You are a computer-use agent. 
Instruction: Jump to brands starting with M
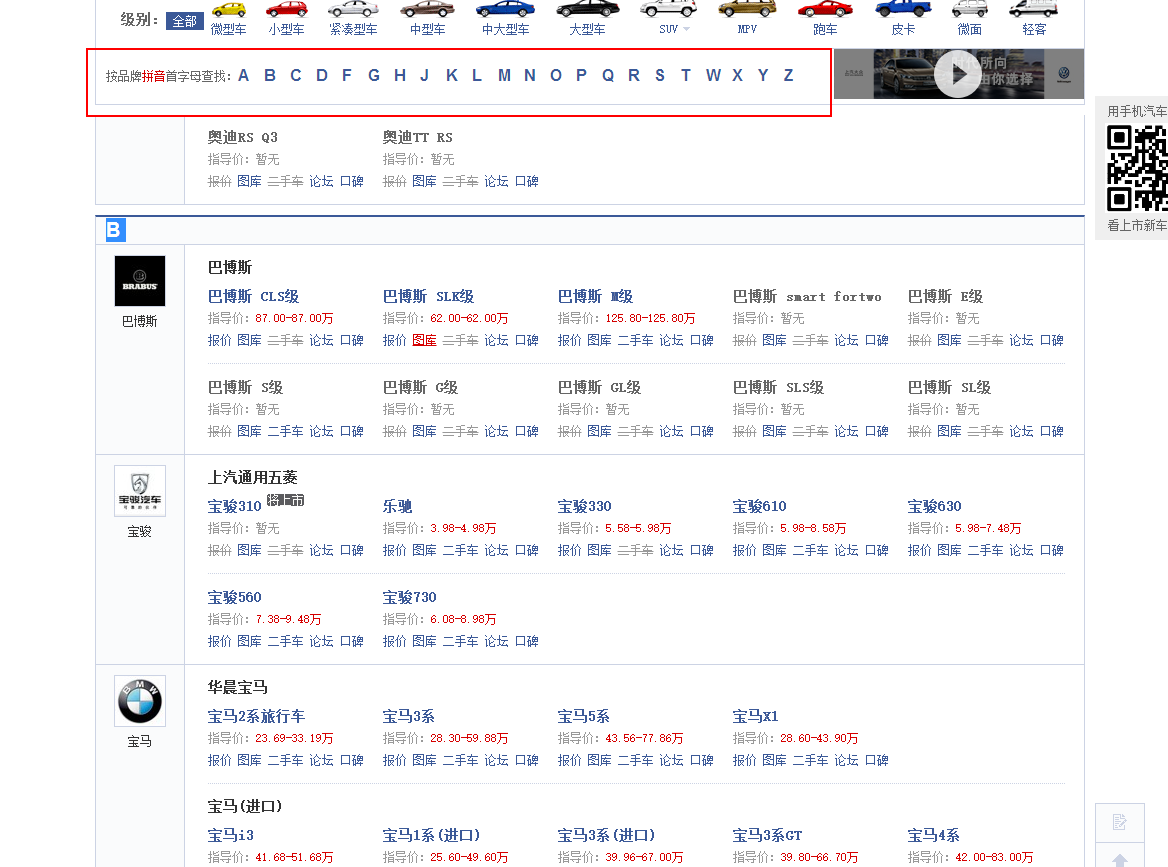[504, 75]
